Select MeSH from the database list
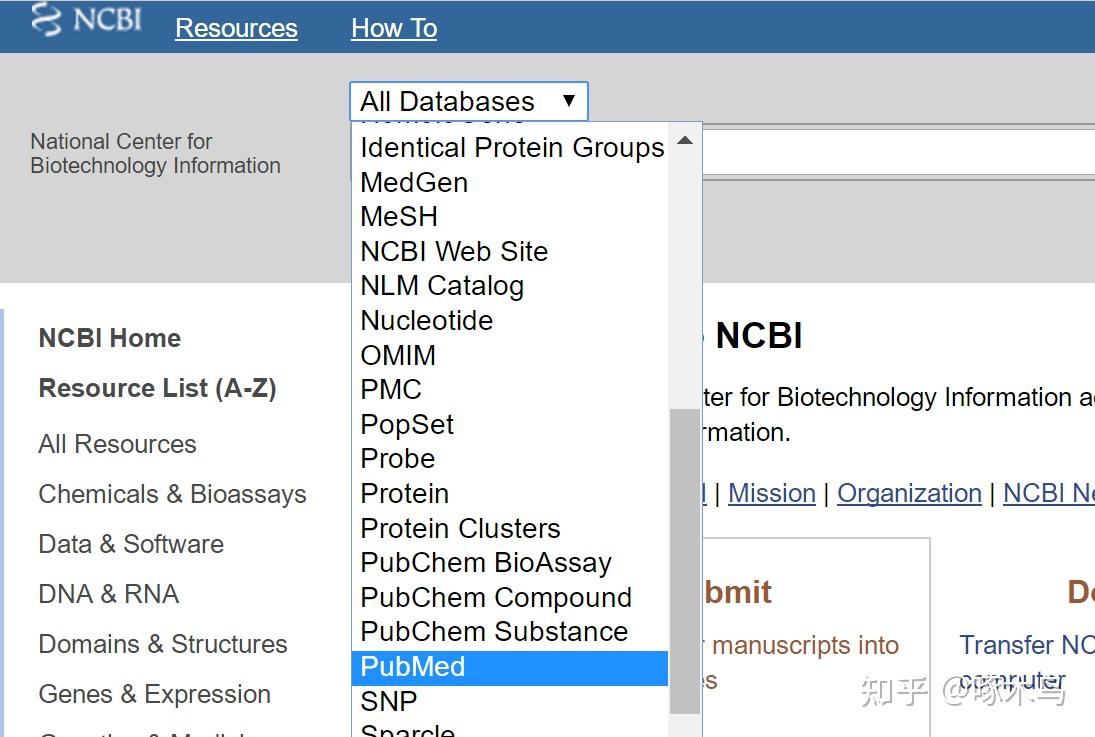 click(398, 216)
